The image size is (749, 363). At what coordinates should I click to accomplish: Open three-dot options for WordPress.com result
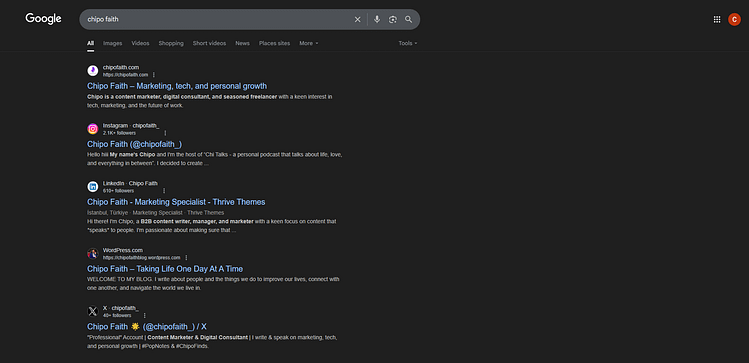coord(186,257)
